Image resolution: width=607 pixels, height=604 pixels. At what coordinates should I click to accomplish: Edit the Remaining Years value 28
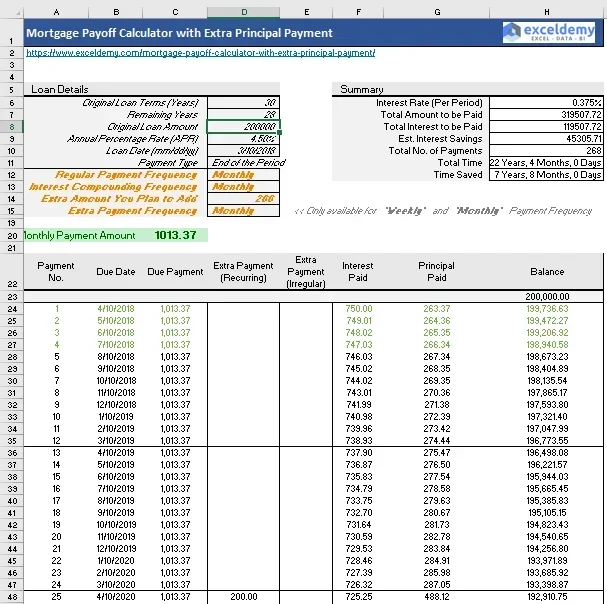(x=243, y=115)
